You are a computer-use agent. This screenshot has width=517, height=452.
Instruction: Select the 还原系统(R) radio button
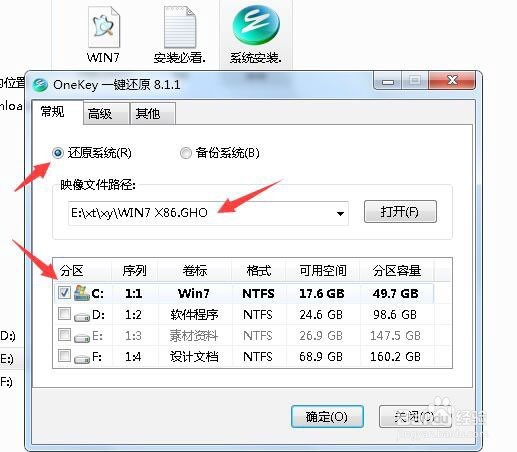(58, 153)
